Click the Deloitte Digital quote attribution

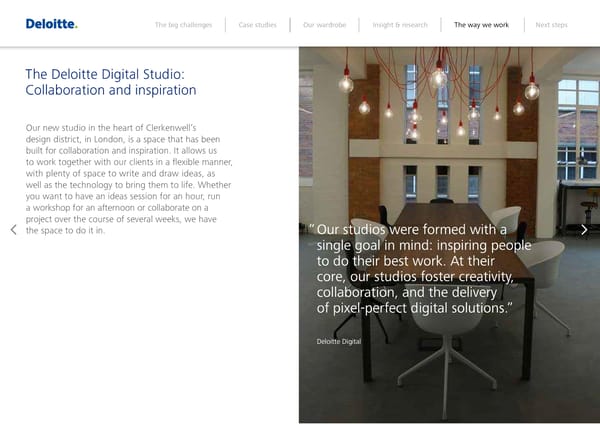[x=338, y=342]
